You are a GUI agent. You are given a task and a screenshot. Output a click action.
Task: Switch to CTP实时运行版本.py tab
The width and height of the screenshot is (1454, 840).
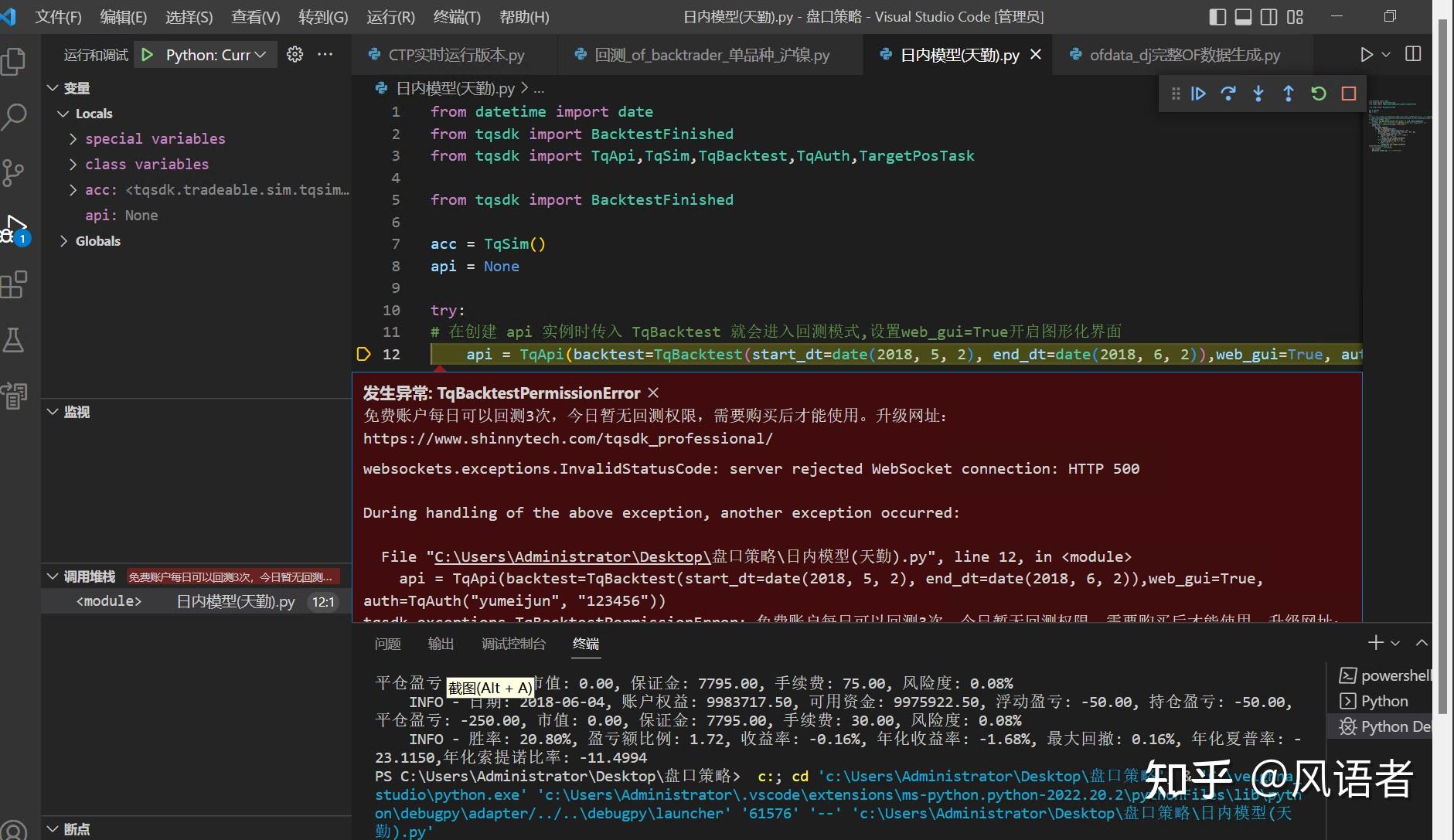click(x=455, y=55)
